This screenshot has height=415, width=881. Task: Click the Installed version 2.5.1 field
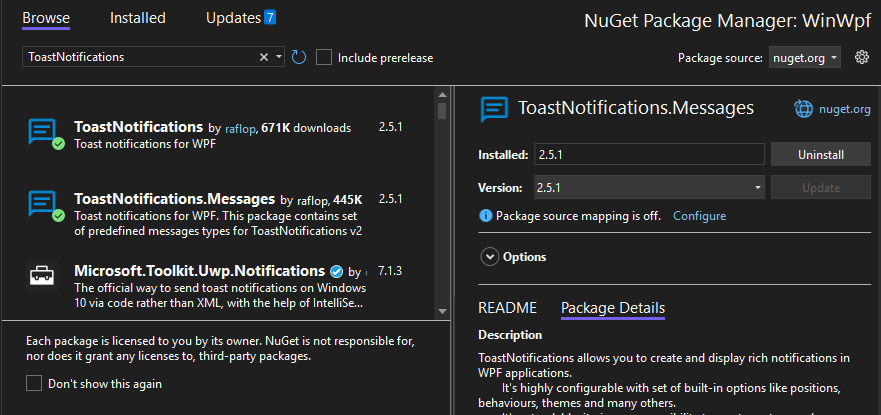click(x=649, y=154)
